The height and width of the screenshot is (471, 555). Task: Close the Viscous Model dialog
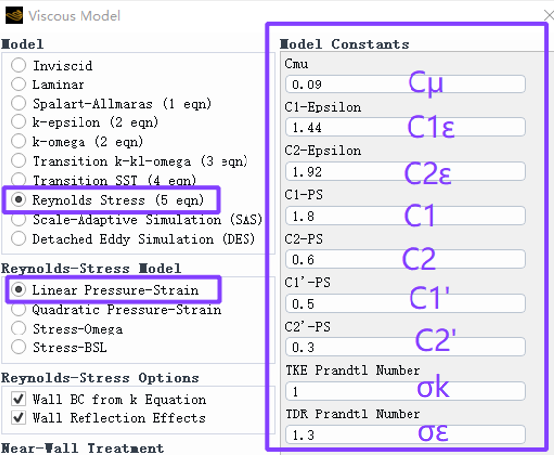[549, 16]
